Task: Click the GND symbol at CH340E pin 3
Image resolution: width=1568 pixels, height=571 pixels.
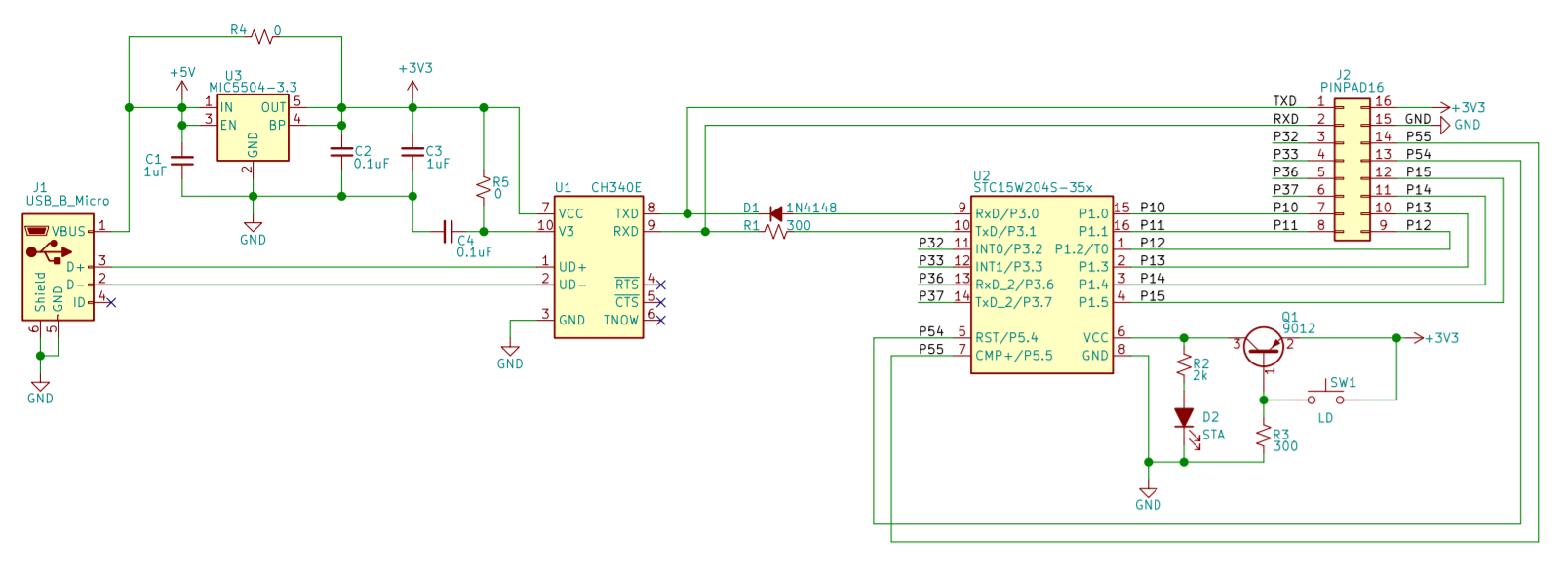Action: tap(509, 351)
